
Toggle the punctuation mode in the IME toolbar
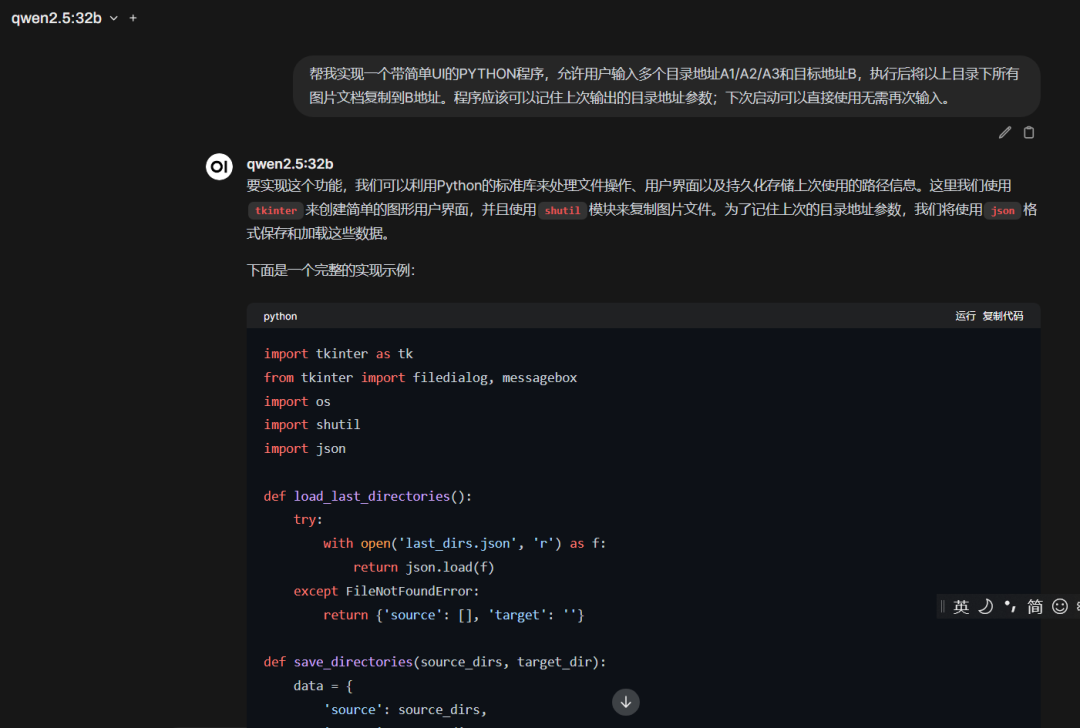(1010, 606)
